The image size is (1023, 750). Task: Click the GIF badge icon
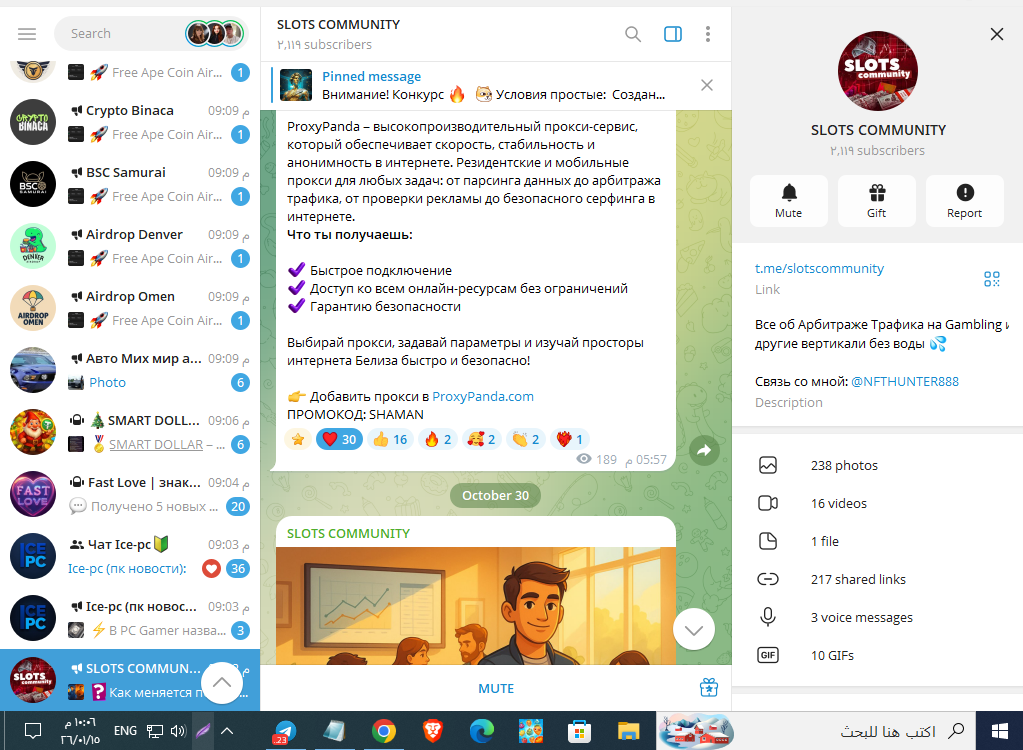tap(768, 655)
